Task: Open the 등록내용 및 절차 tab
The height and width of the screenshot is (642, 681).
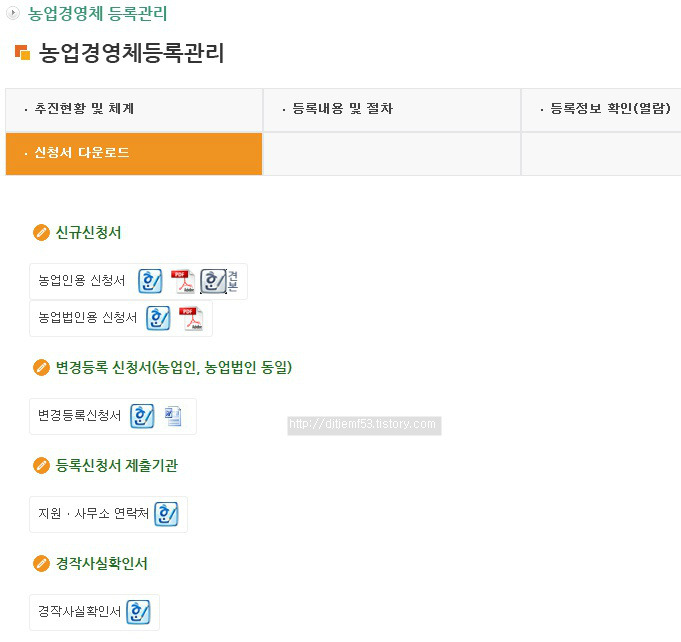Action: tap(392, 110)
